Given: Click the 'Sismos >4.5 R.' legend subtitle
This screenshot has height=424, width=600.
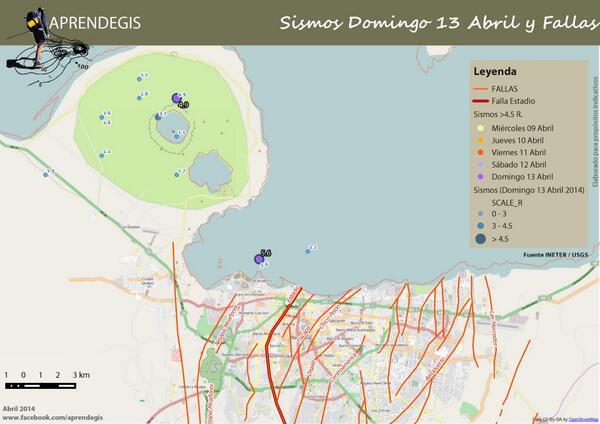Looking at the screenshot, I should (x=498, y=114).
